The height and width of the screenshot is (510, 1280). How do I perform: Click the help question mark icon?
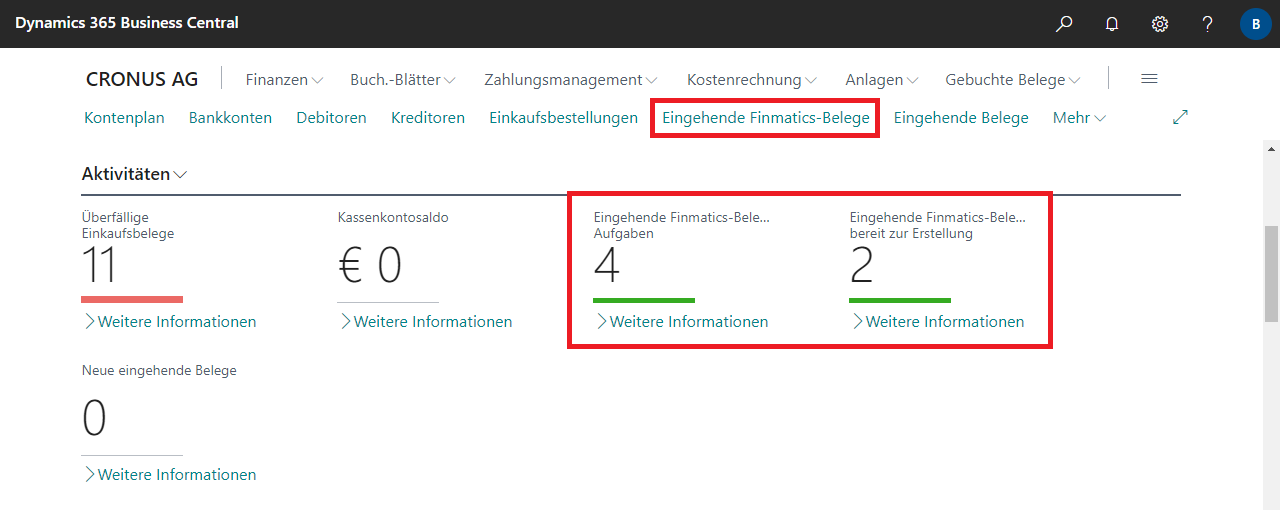[x=1207, y=24]
